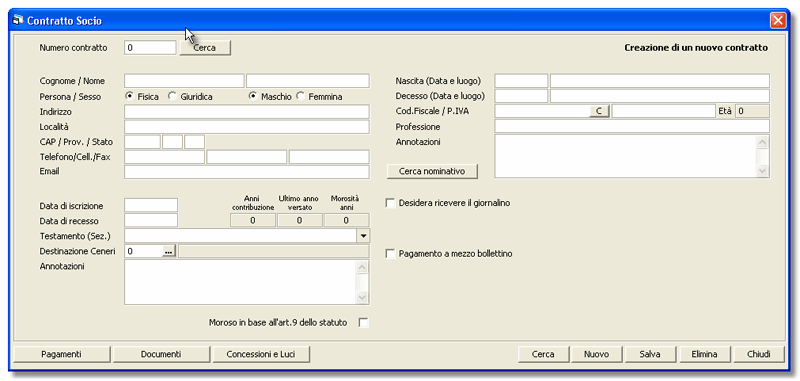
Task: Click the Cognome input field
Action: [184, 81]
